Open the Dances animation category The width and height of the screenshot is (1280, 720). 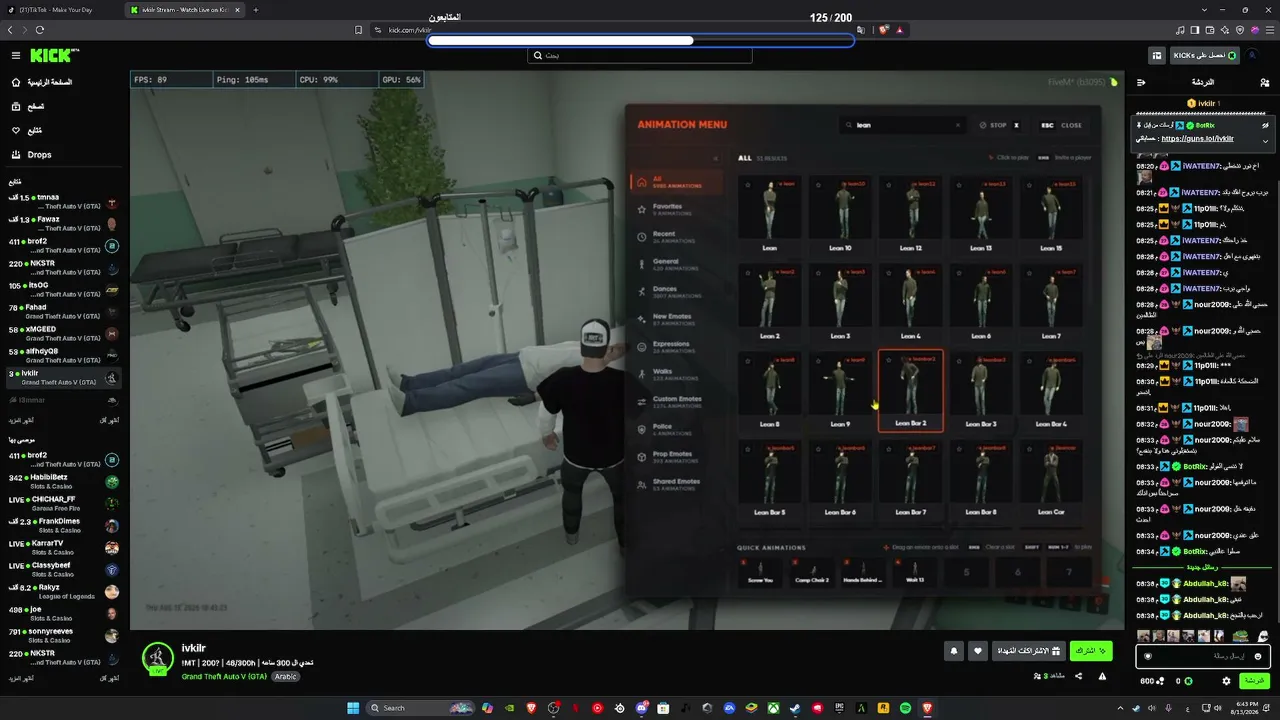pos(677,292)
